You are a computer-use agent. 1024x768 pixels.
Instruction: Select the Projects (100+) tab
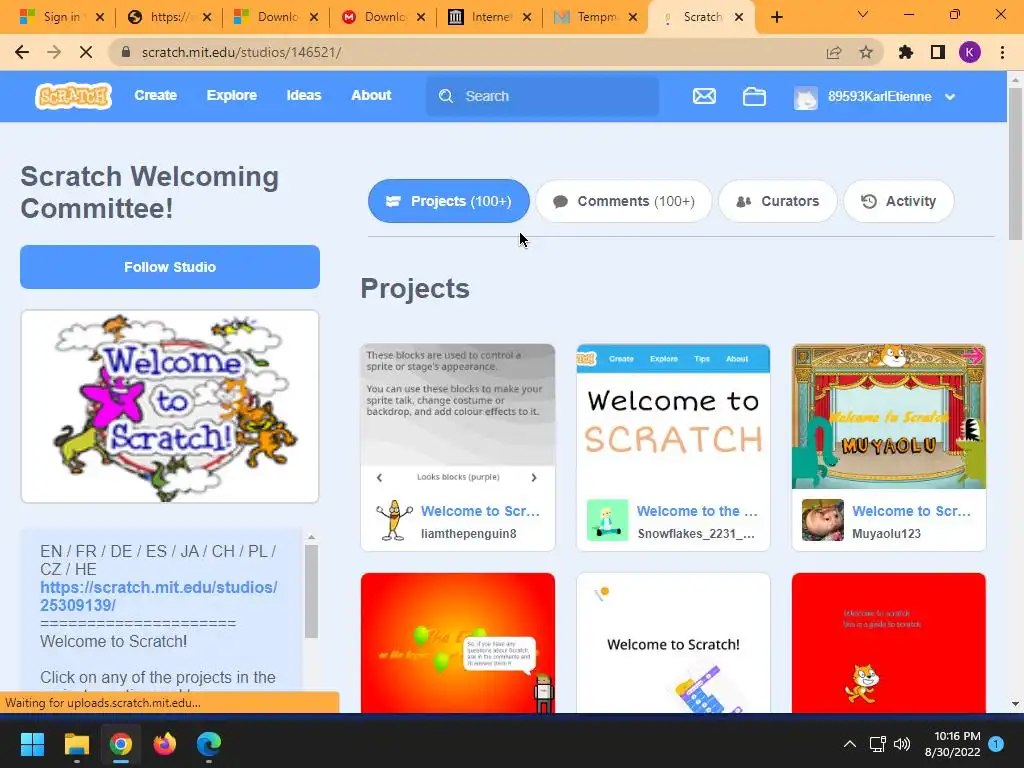tap(449, 201)
